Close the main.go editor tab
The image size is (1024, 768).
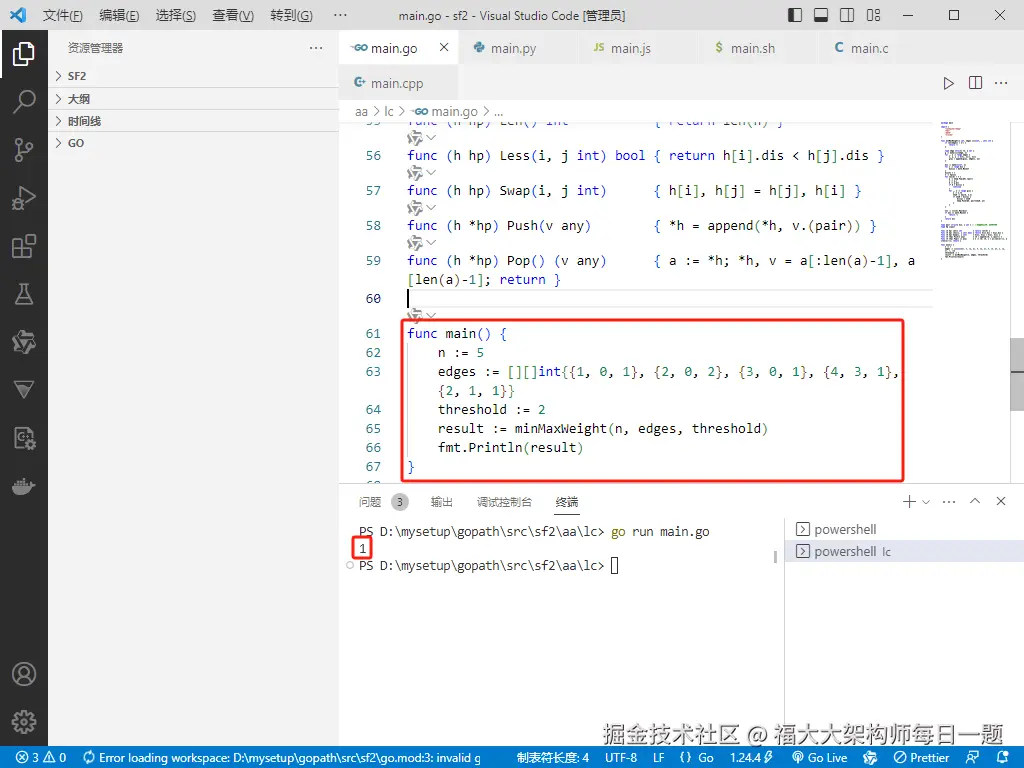point(444,47)
